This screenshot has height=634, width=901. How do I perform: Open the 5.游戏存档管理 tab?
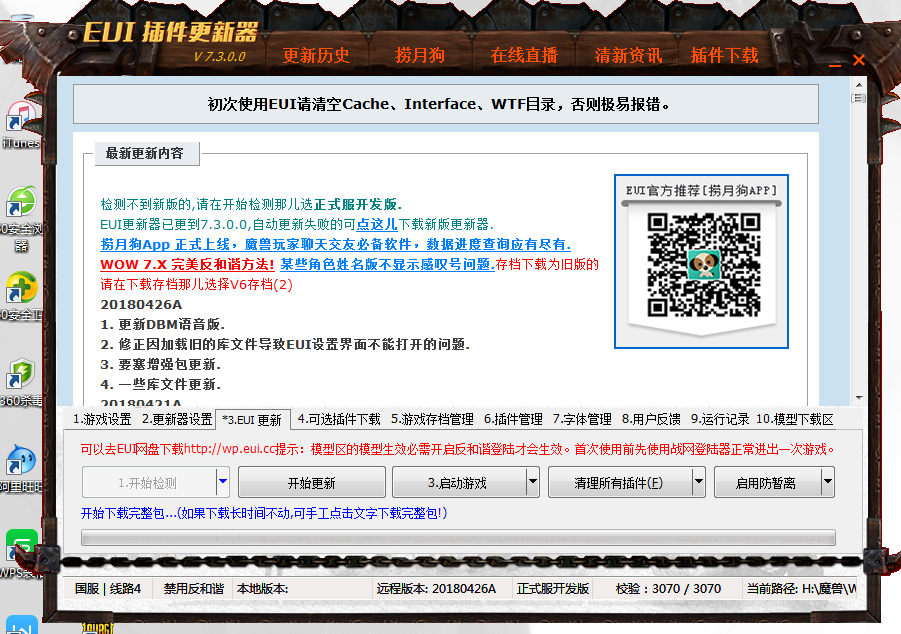point(432,419)
